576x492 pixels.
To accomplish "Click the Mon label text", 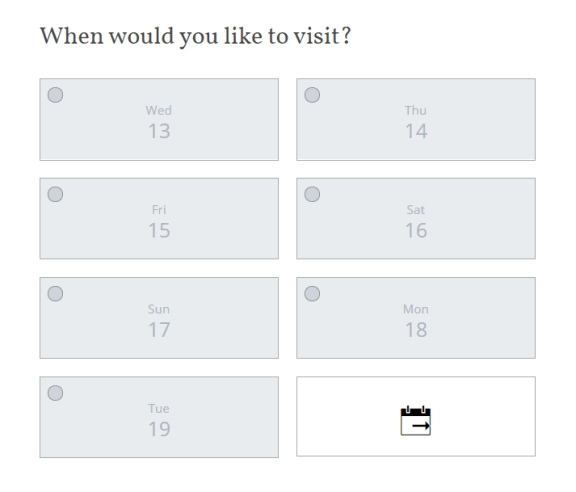I will click(x=416, y=309).
